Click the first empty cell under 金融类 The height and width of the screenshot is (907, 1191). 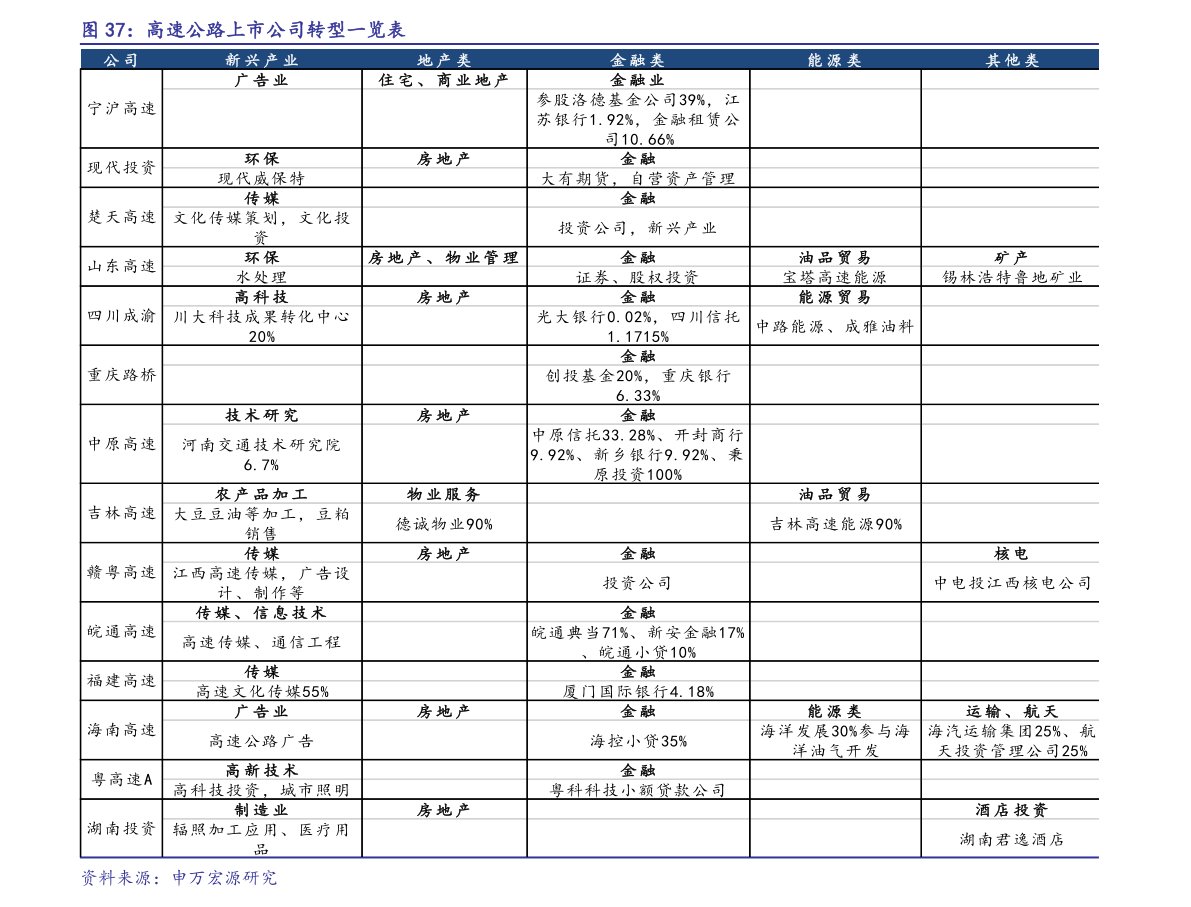637,79
